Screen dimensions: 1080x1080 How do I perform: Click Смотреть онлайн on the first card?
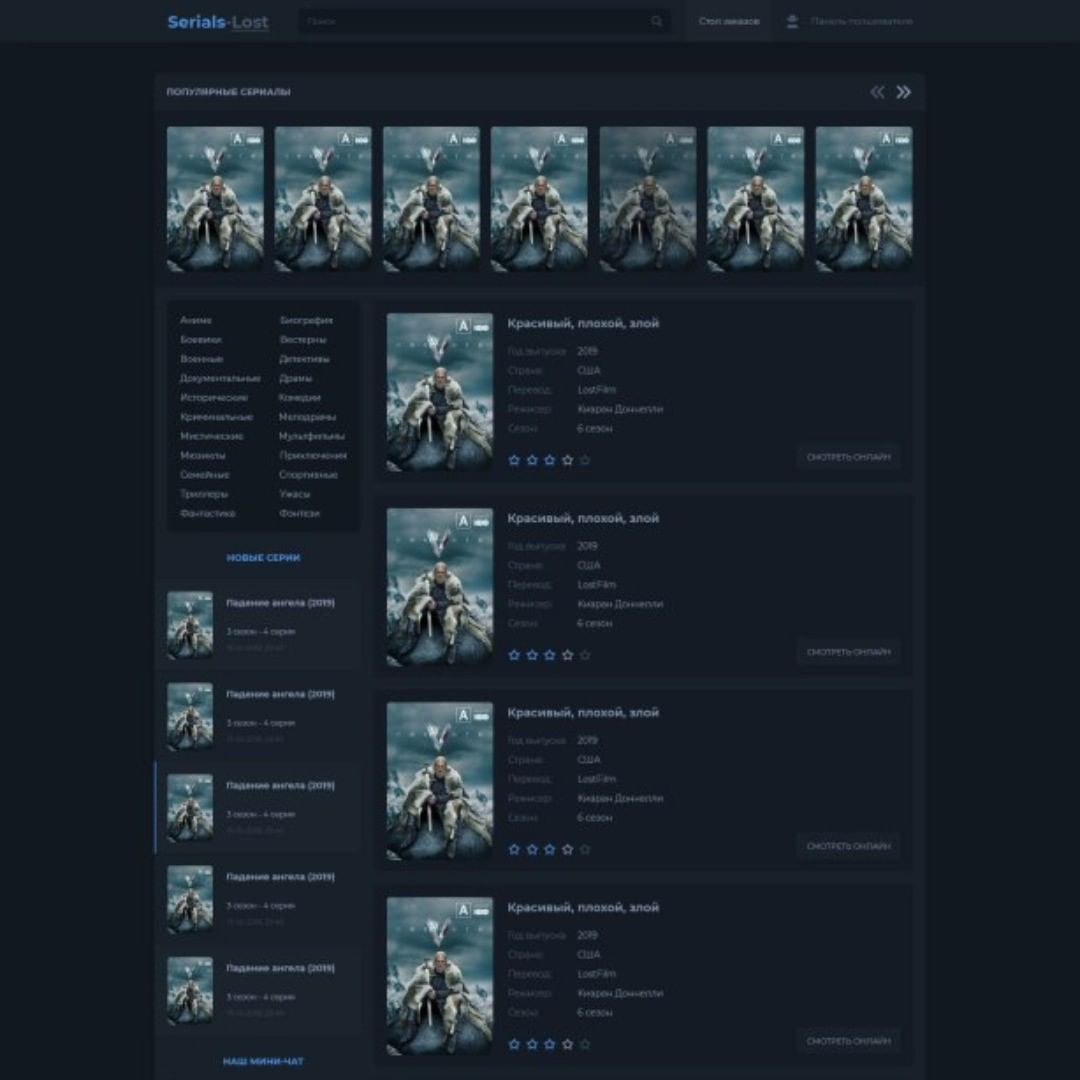[x=849, y=457]
